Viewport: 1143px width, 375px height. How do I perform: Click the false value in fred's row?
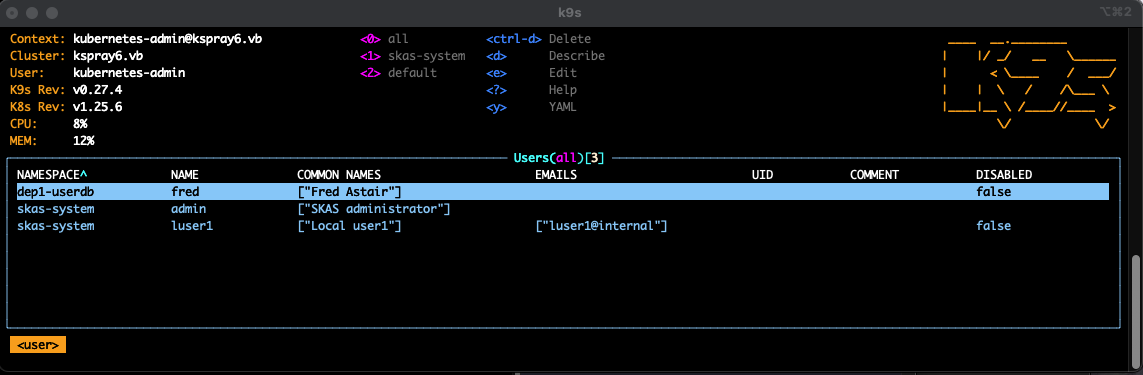(x=994, y=192)
